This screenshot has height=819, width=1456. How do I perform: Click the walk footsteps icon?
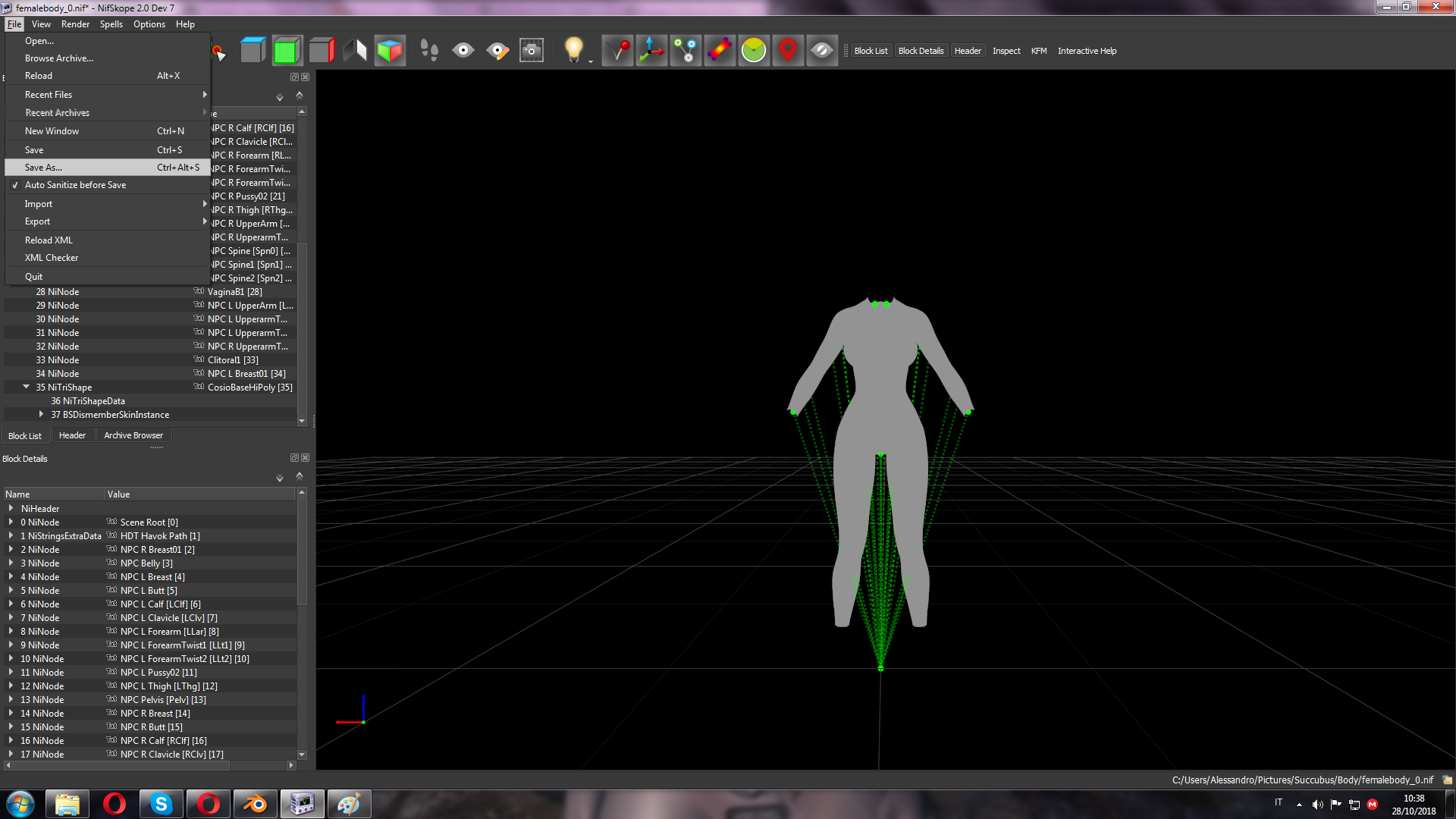pos(429,51)
